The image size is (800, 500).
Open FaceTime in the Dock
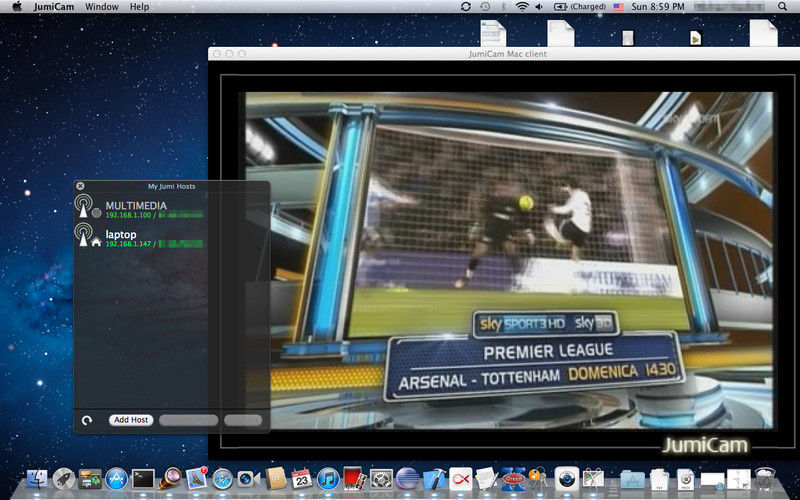tap(249, 479)
